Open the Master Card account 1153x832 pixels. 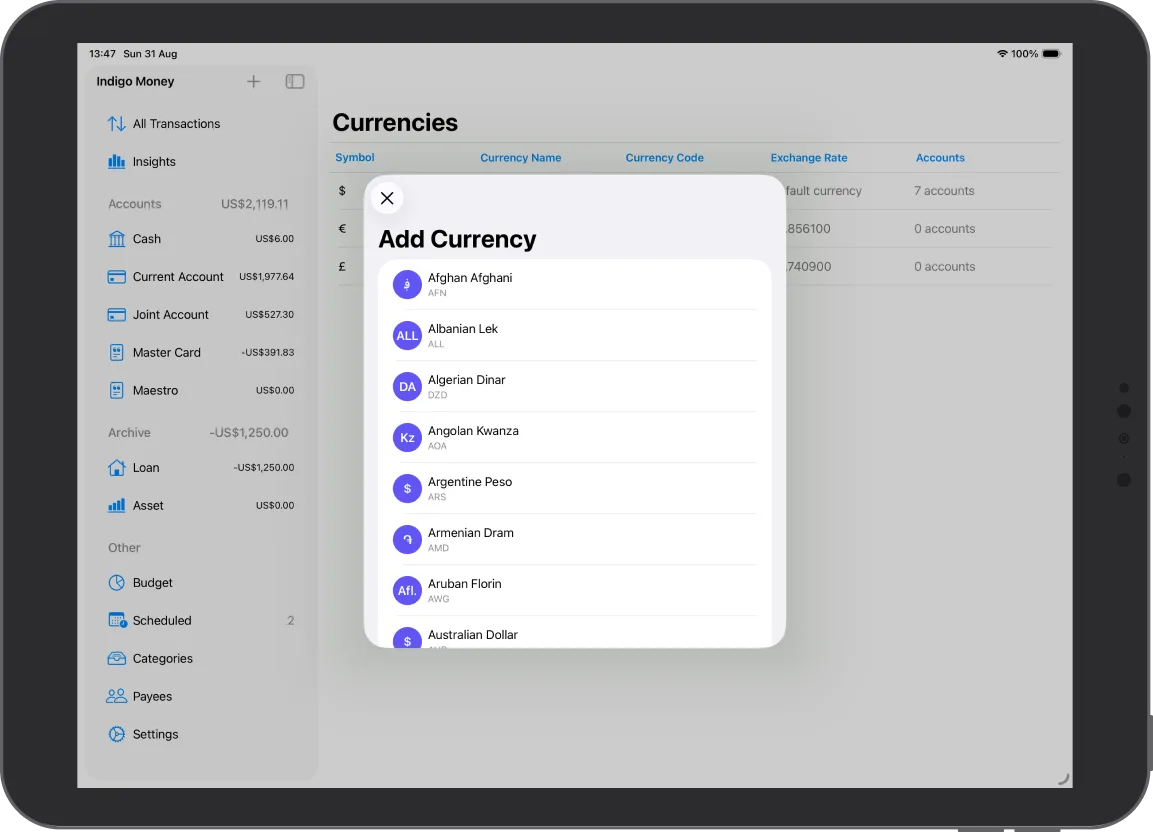click(x=167, y=353)
